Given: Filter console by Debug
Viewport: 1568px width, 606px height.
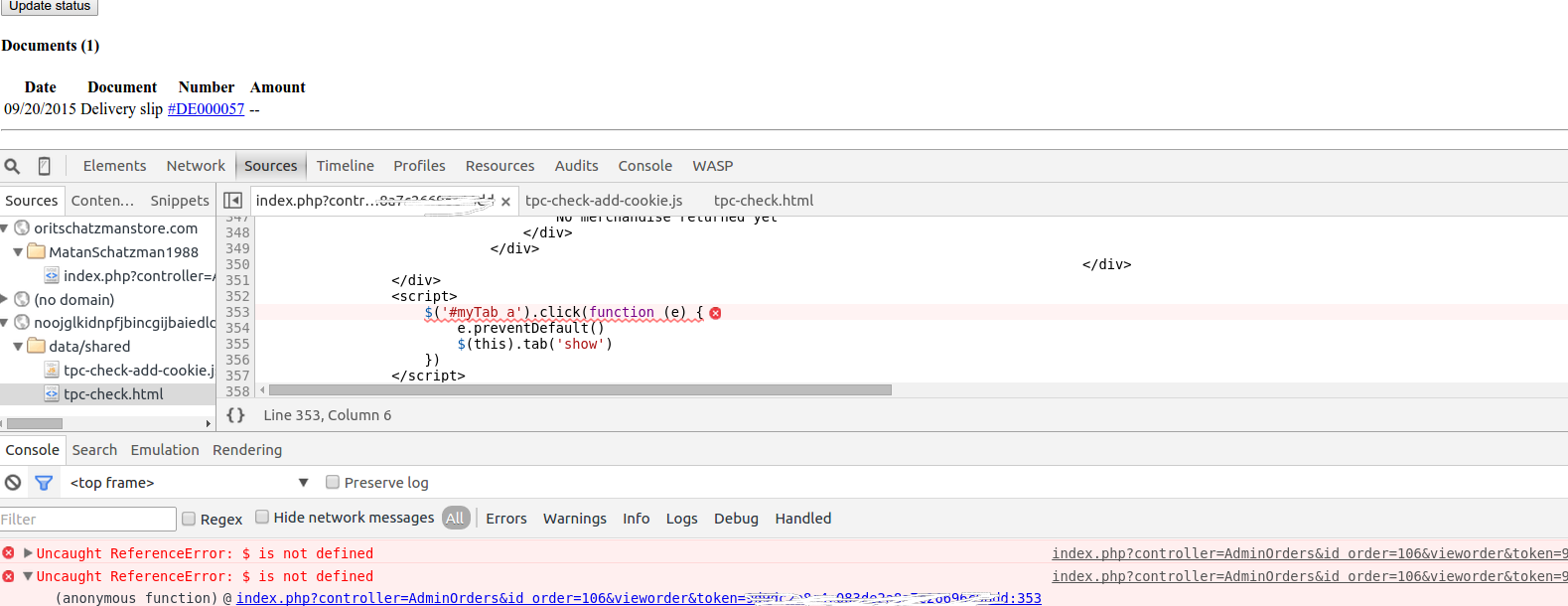Looking at the screenshot, I should [736, 519].
